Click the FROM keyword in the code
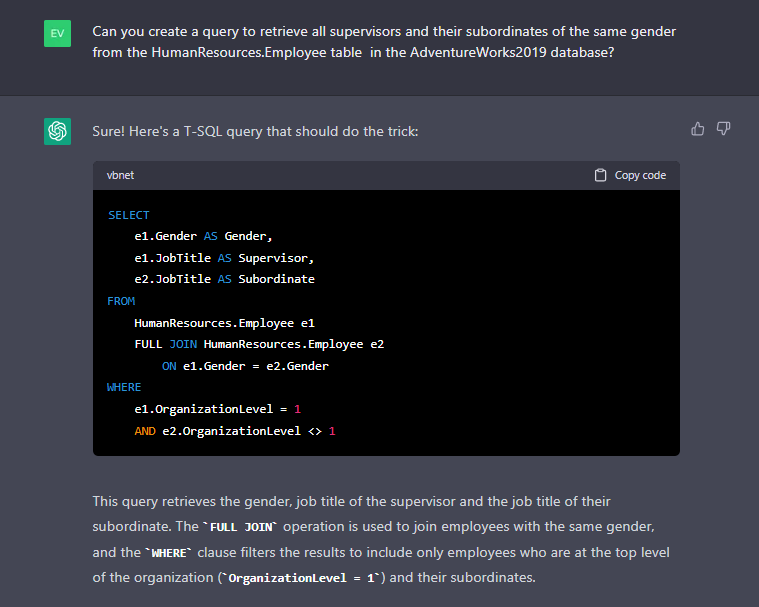The width and height of the screenshot is (759, 607). (x=121, y=301)
